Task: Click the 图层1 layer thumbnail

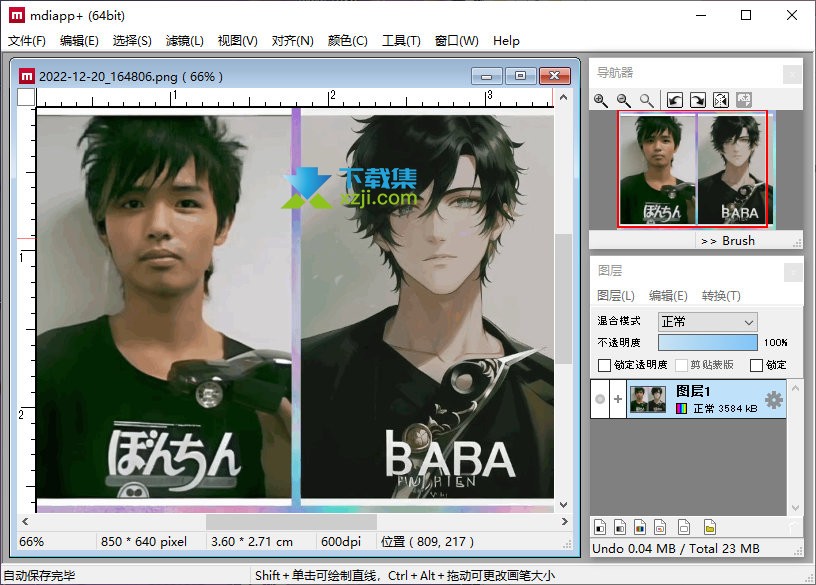Action: [648, 399]
